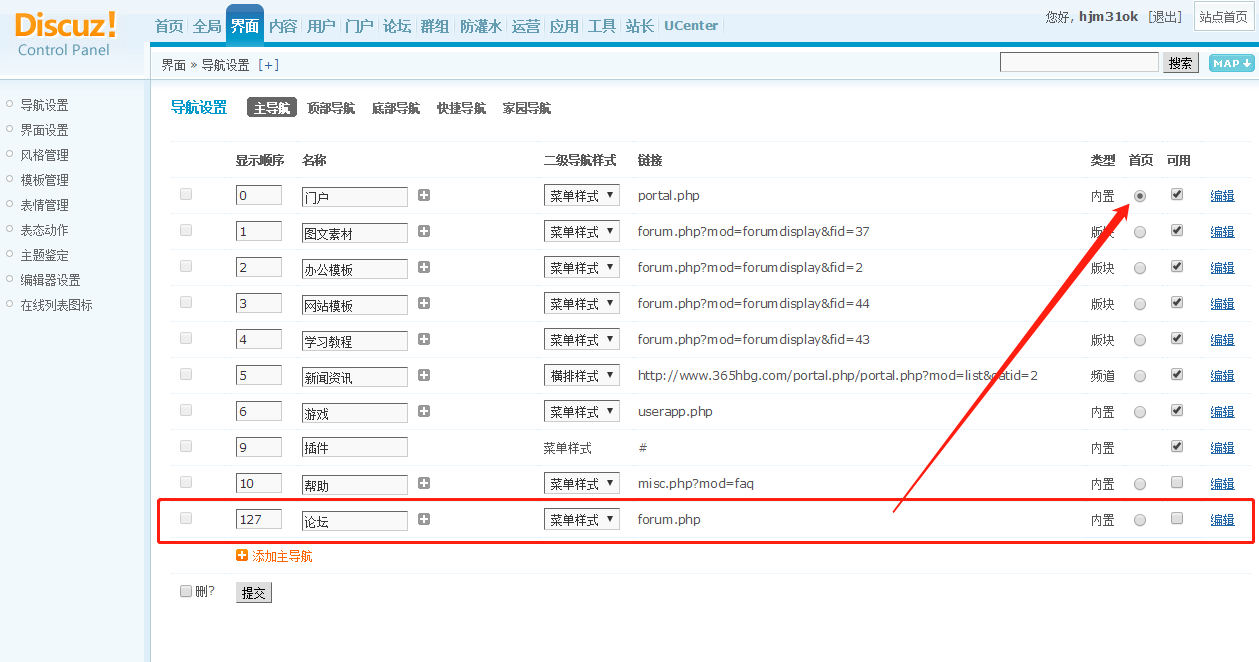Select 门户 as homepage radio button
Screen dimensions: 1259x662
pos(1140,196)
